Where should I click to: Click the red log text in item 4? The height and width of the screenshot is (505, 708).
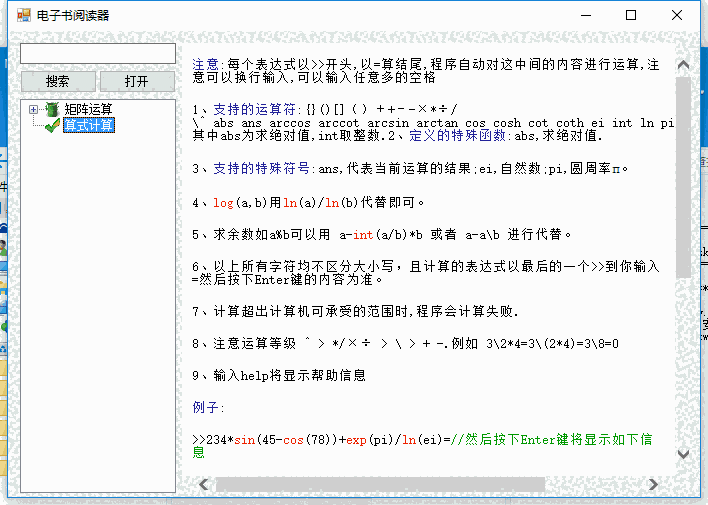tap(224, 203)
